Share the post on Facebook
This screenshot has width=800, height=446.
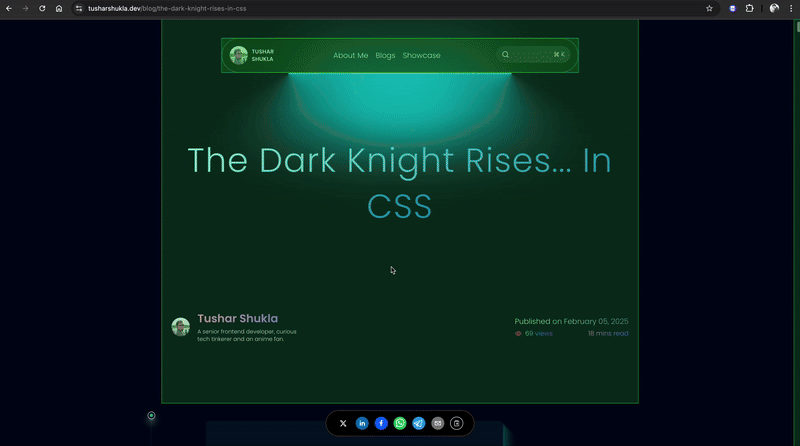tap(381, 424)
